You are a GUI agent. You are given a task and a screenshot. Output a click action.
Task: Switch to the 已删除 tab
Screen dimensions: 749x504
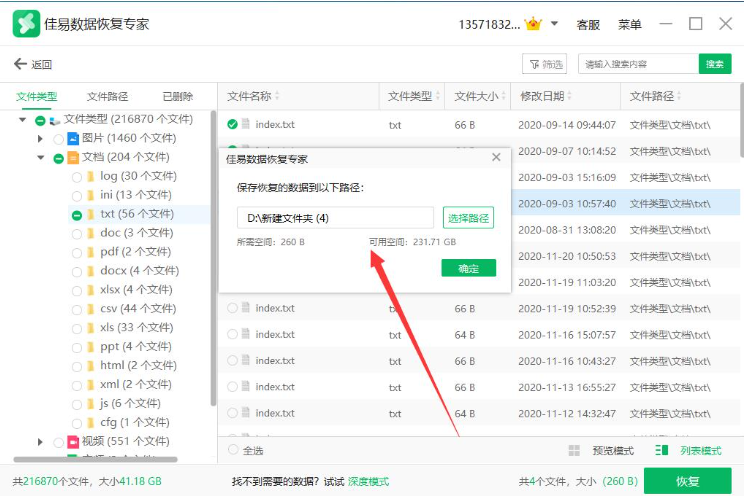[x=178, y=97]
